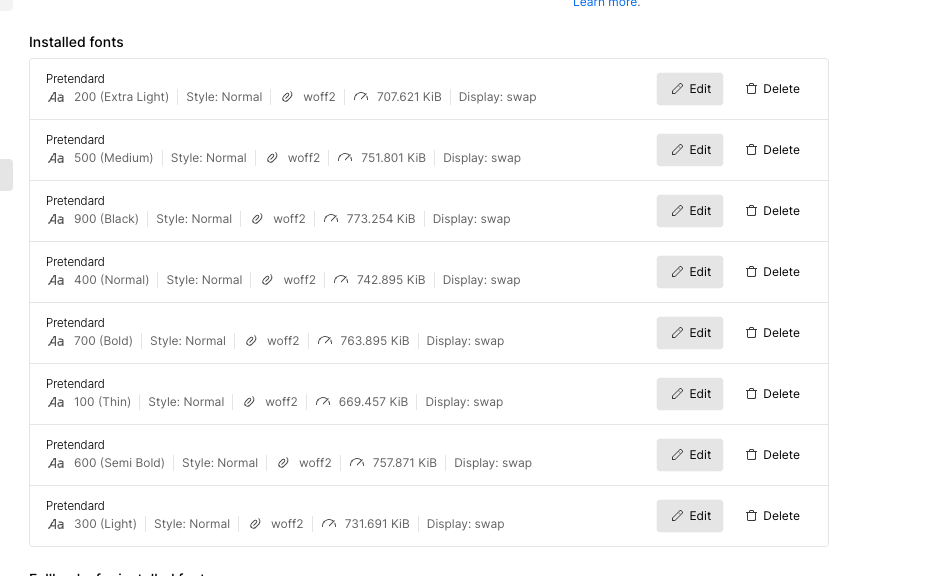This screenshot has width=941, height=576.
Task: Delete the Pretendard 100 Thin font
Action: [x=772, y=394]
